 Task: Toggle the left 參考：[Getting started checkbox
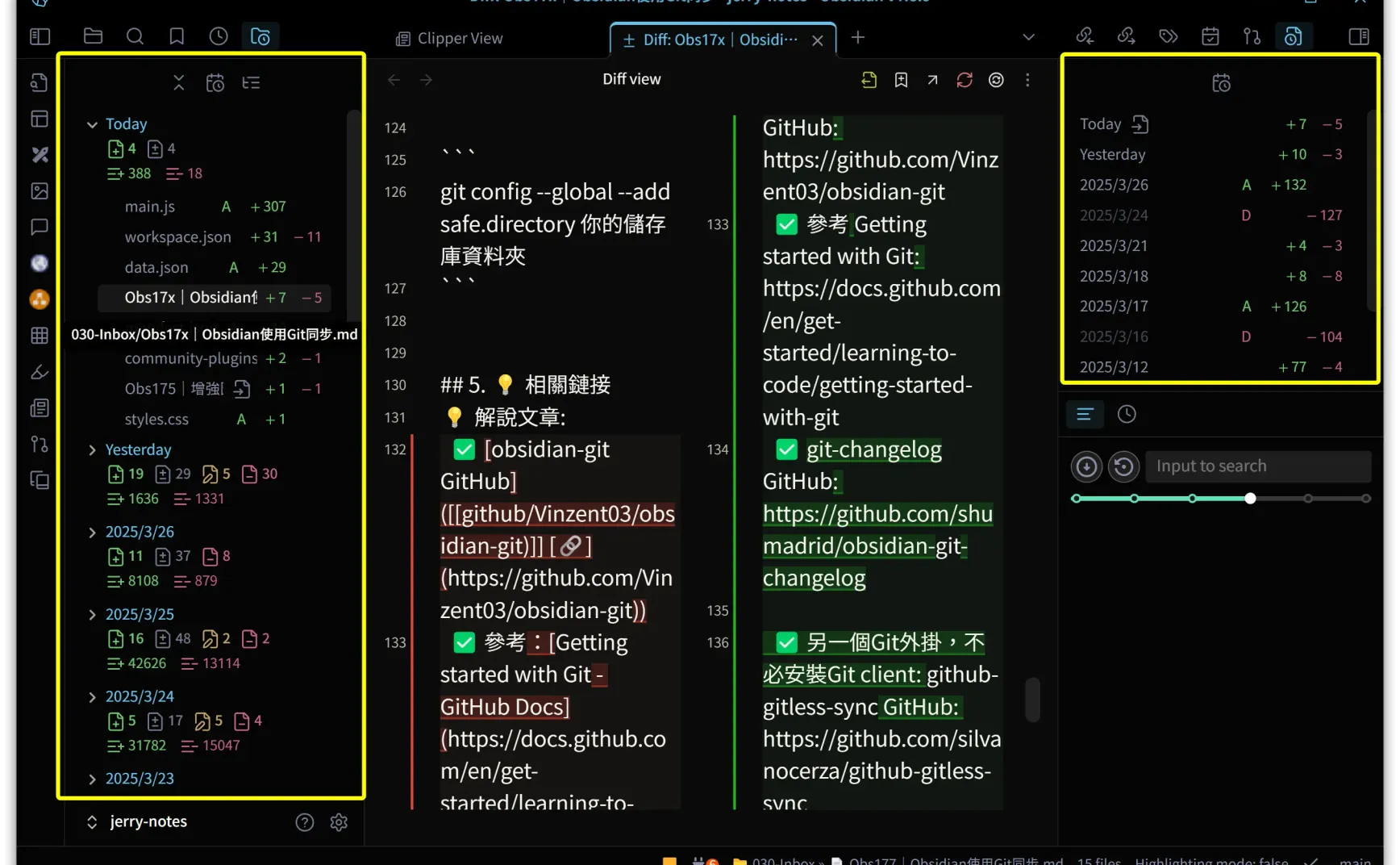pos(464,643)
